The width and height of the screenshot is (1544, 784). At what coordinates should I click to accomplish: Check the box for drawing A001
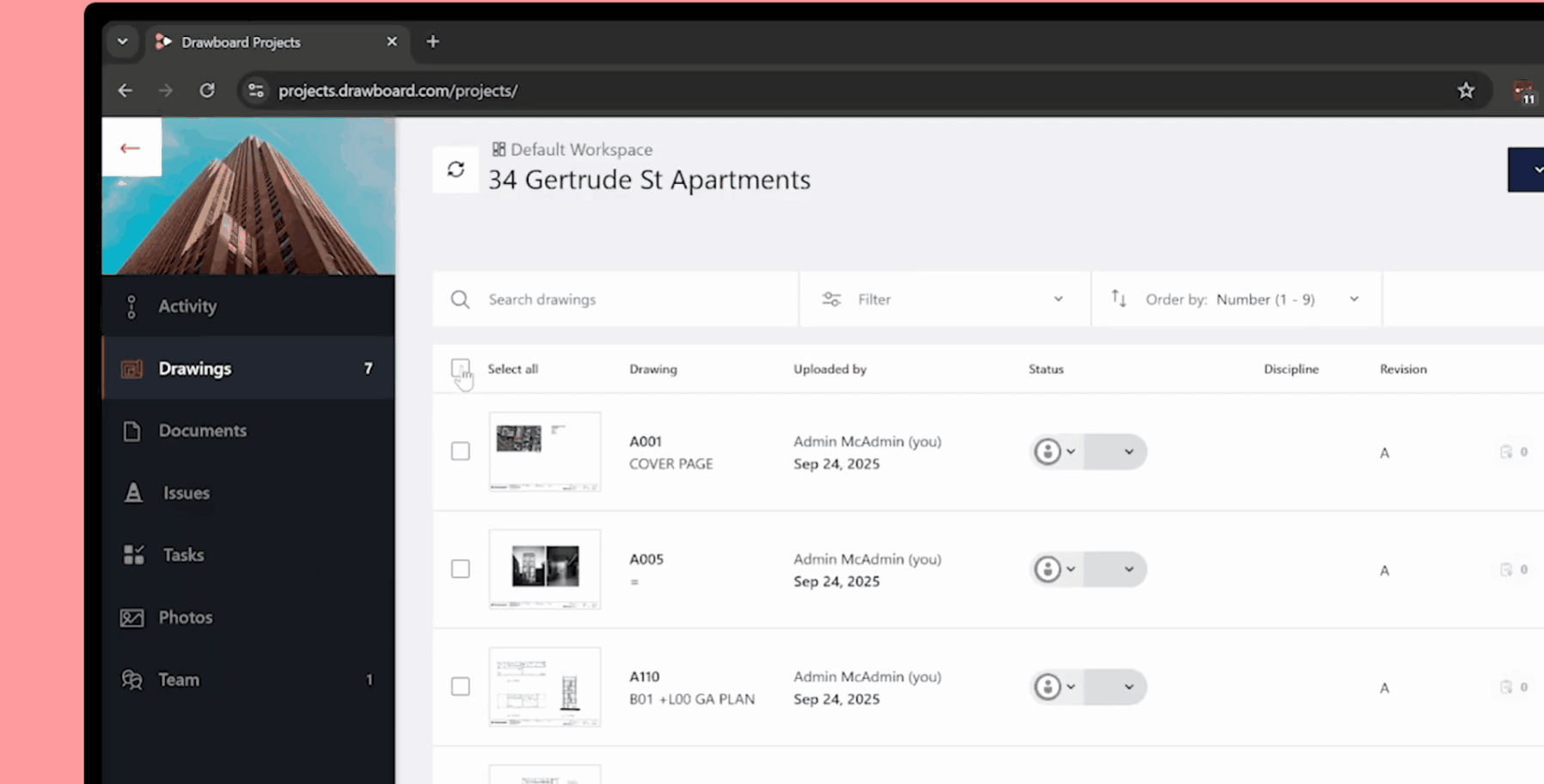461,451
